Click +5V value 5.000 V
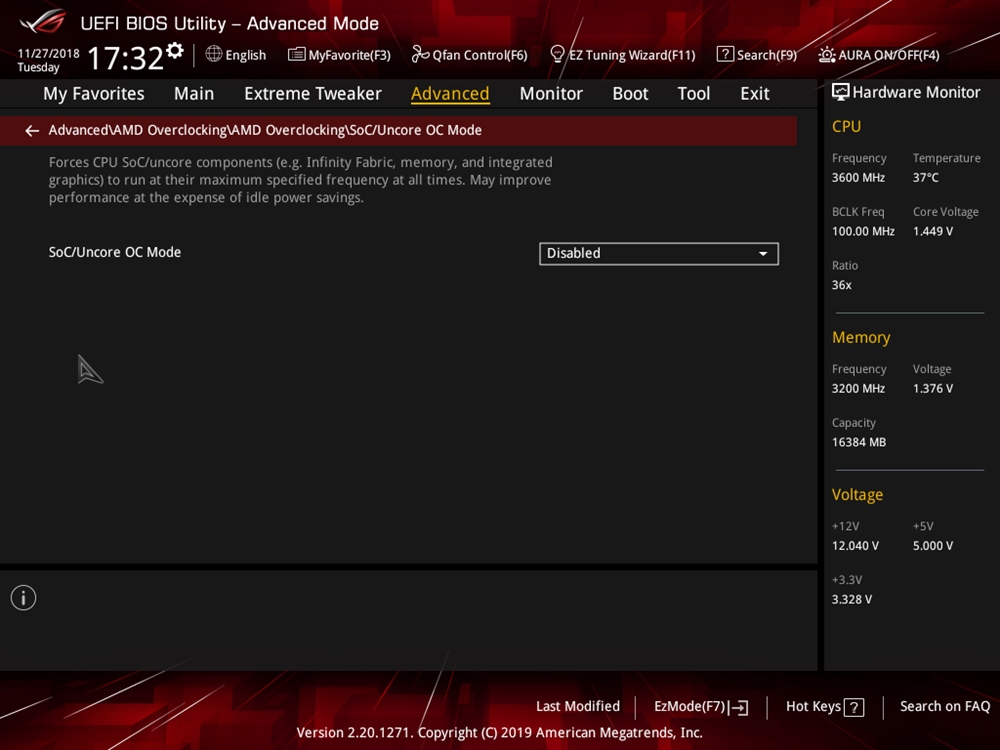The height and width of the screenshot is (750, 1000). point(932,546)
